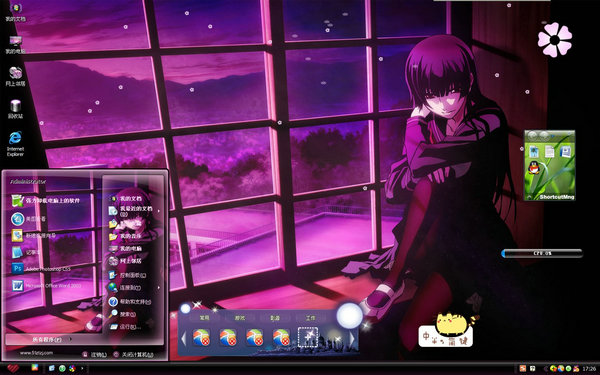Open 运行 run dialog entry
Screen dimensions: 600x375
coord(126,327)
